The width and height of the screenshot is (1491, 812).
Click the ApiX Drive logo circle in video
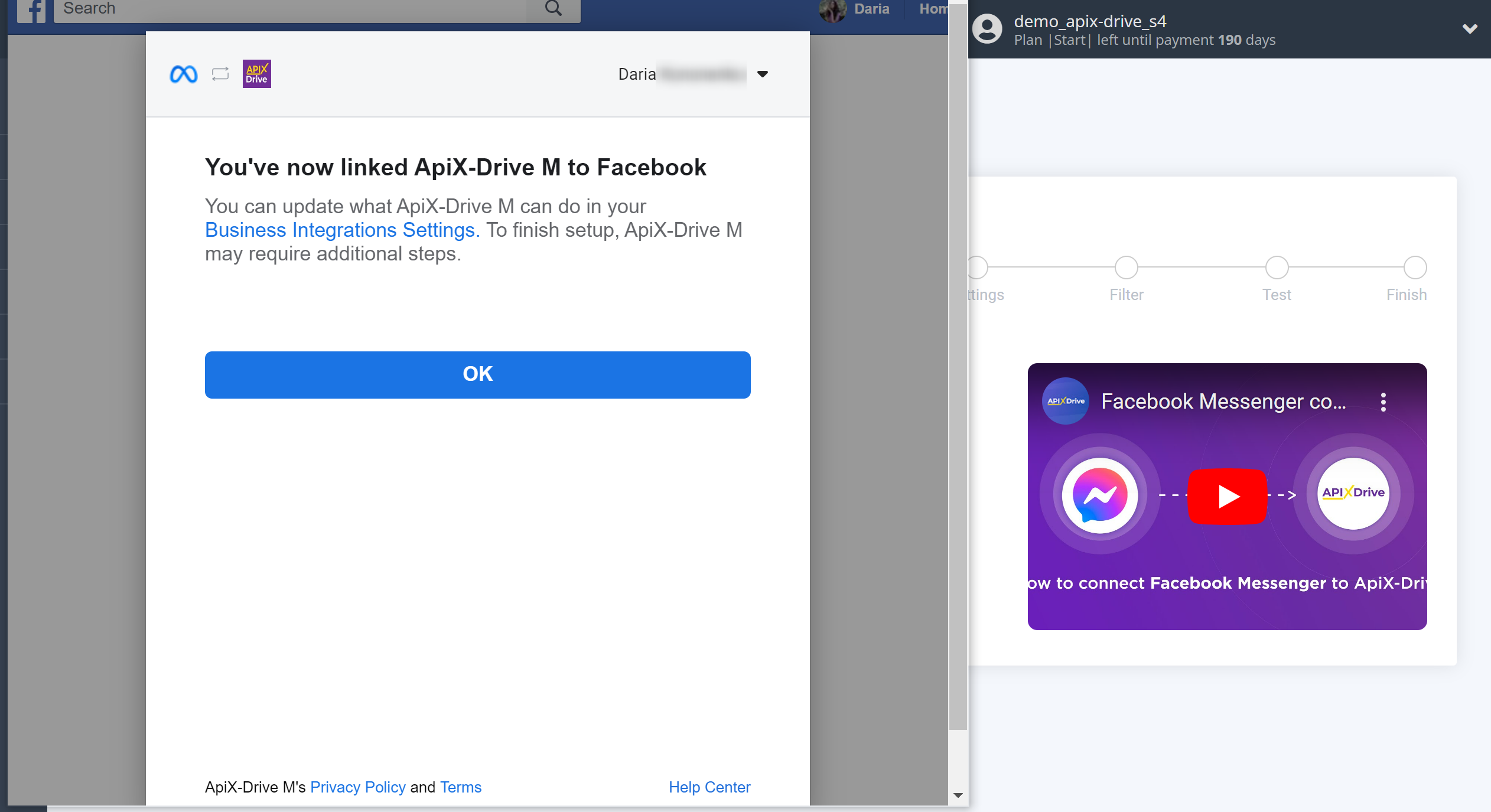coord(1353,494)
